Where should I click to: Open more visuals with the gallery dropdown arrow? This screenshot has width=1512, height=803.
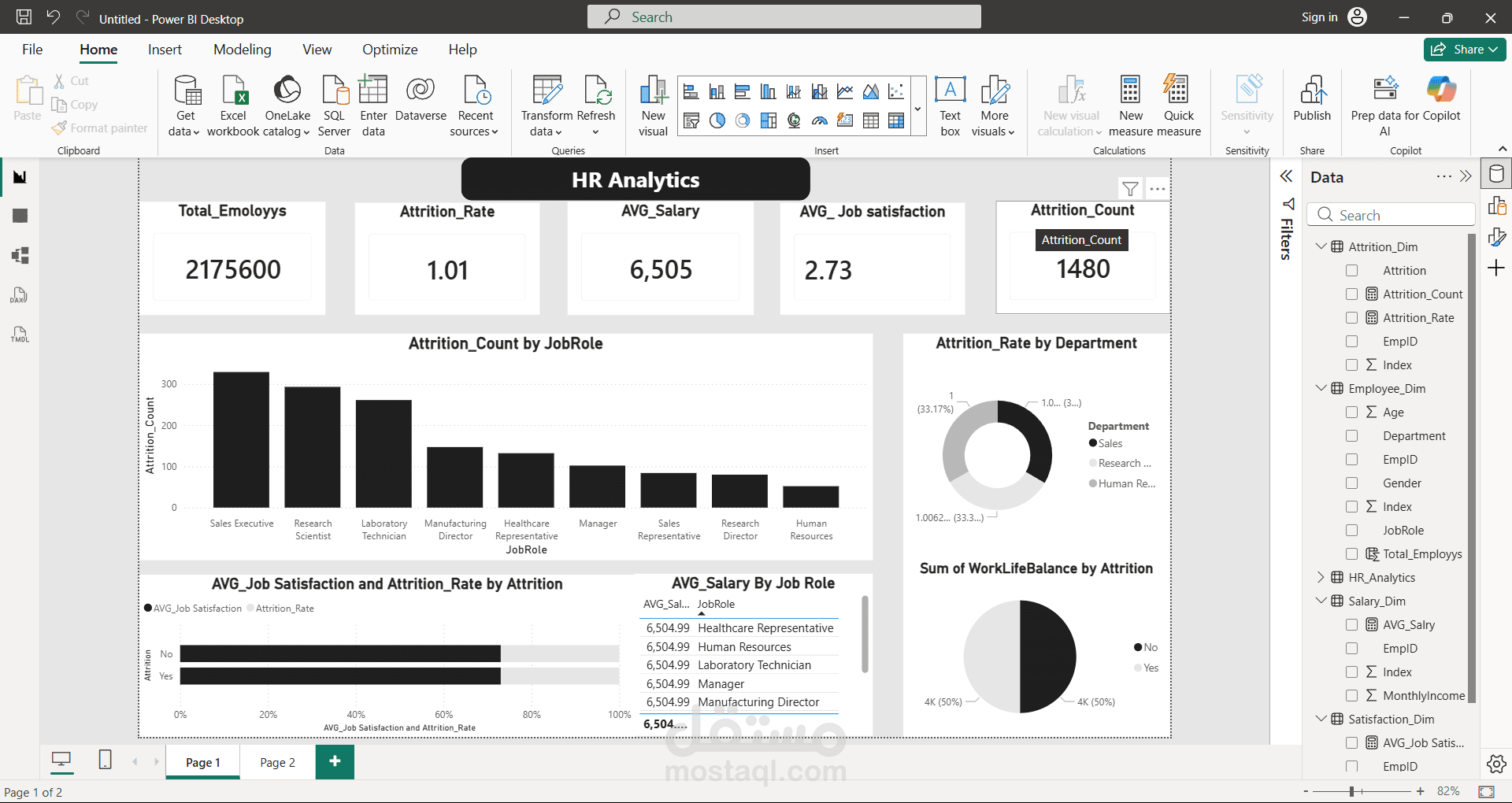pos(917,108)
